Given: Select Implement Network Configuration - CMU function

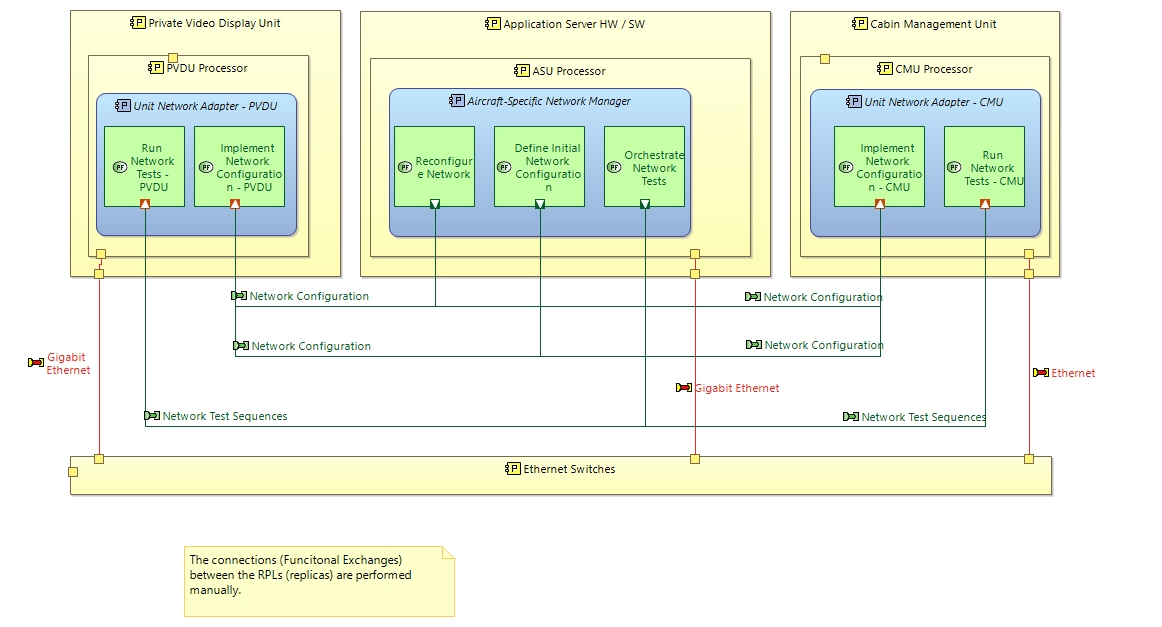Looking at the screenshot, I should coord(880,165).
